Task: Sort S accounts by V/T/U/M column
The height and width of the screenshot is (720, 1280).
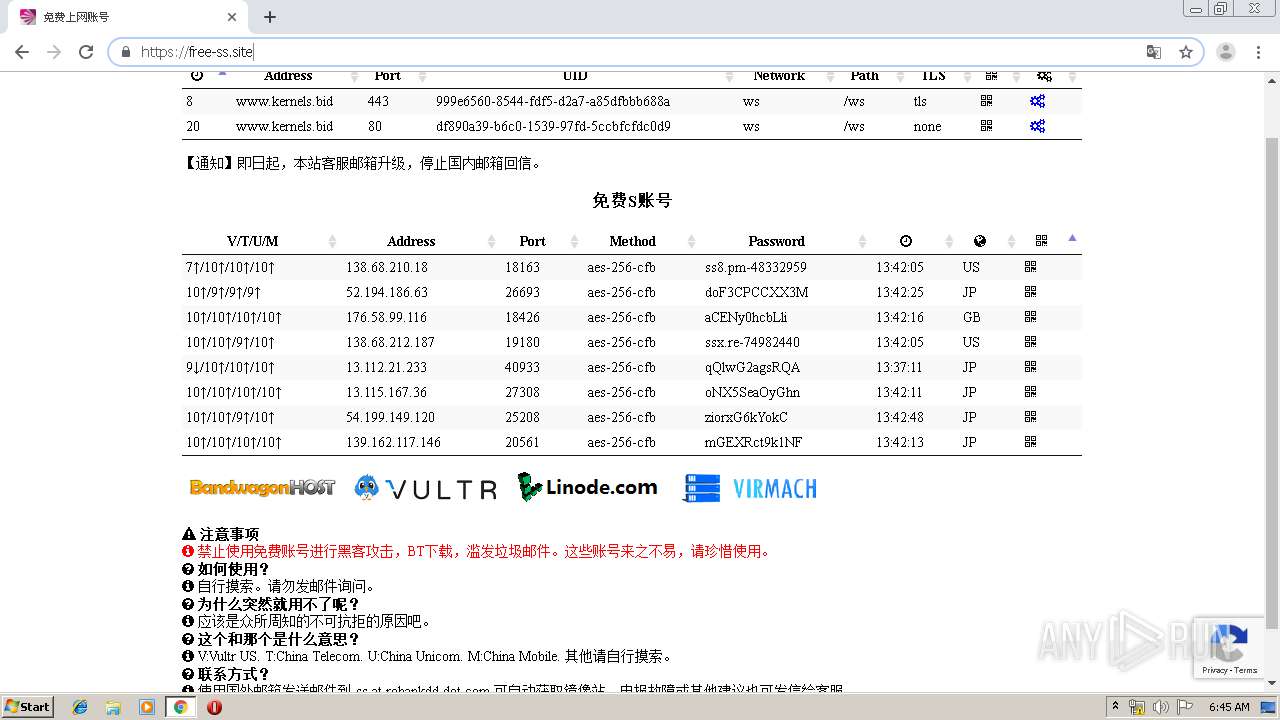Action: pyautogui.click(x=262, y=241)
